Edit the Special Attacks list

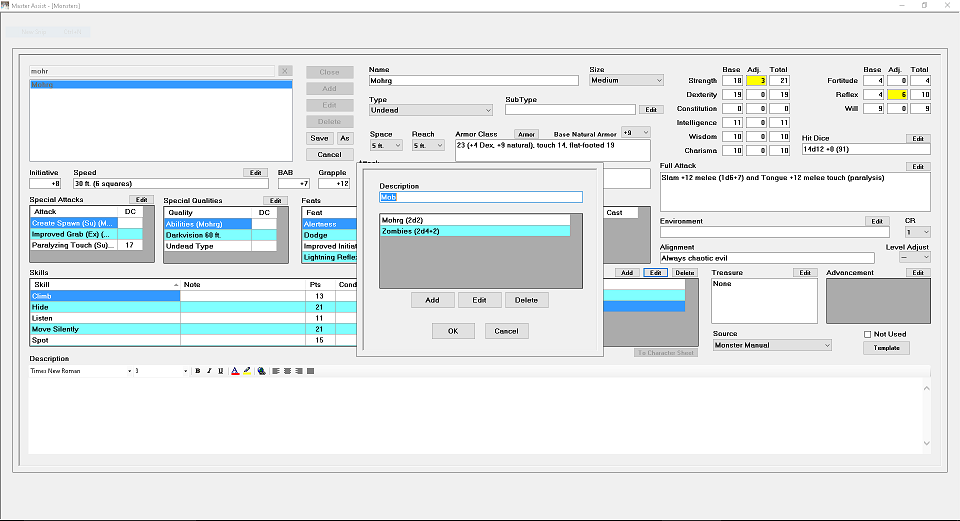pyautogui.click(x=141, y=200)
